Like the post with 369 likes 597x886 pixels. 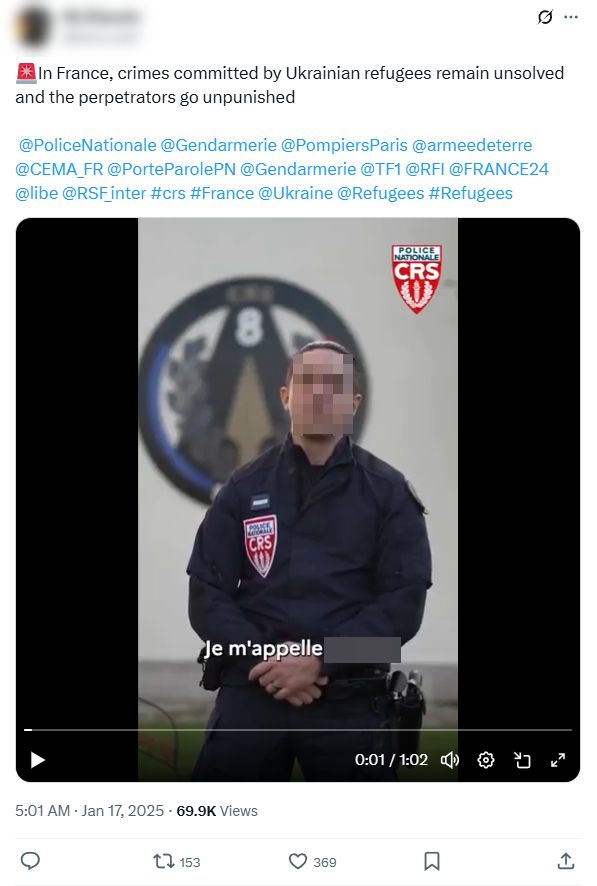pyautogui.click(x=312, y=862)
